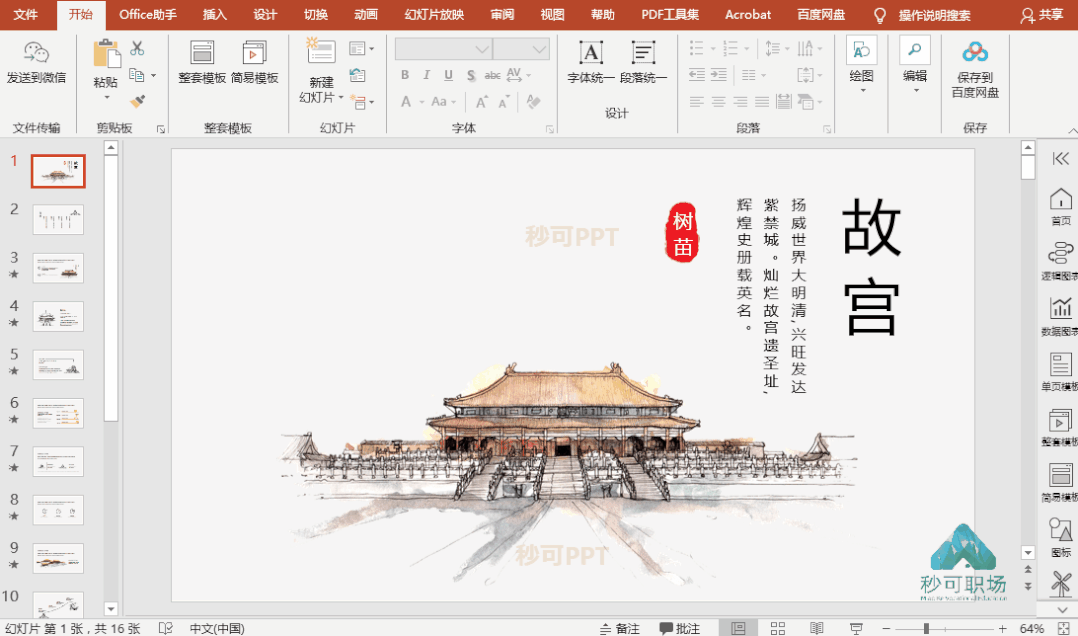Switch to the 幻灯片放映 slideshow tab

[x=434, y=14]
